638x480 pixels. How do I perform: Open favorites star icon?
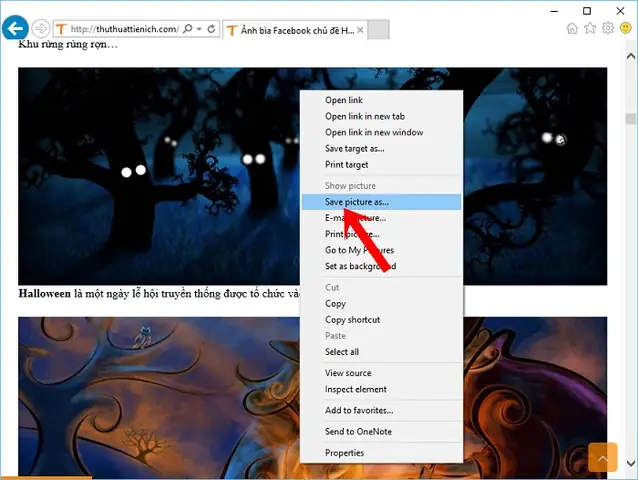[x=590, y=28]
